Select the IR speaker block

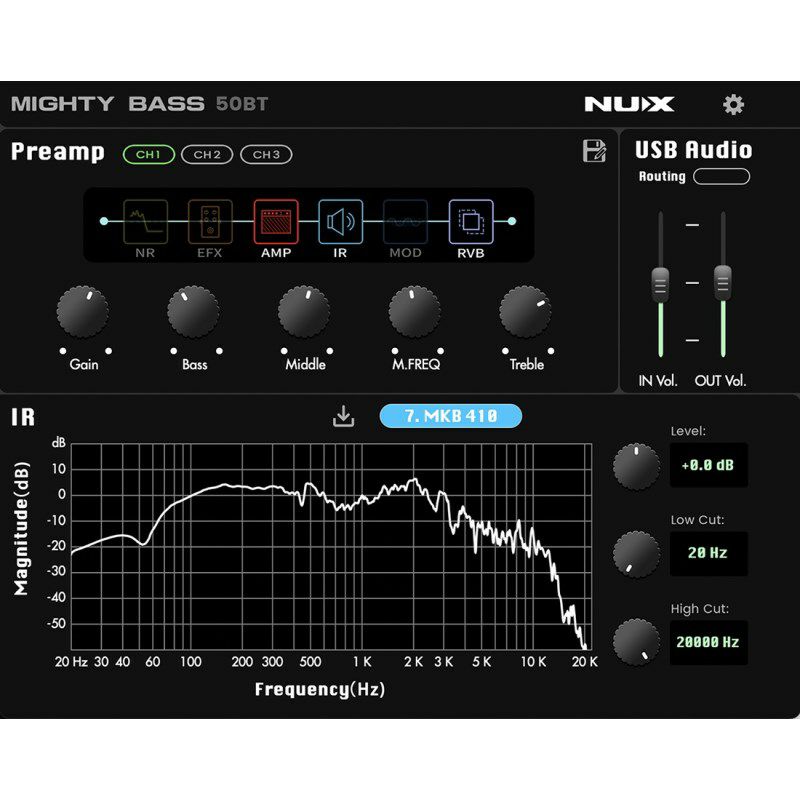point(341,222)
